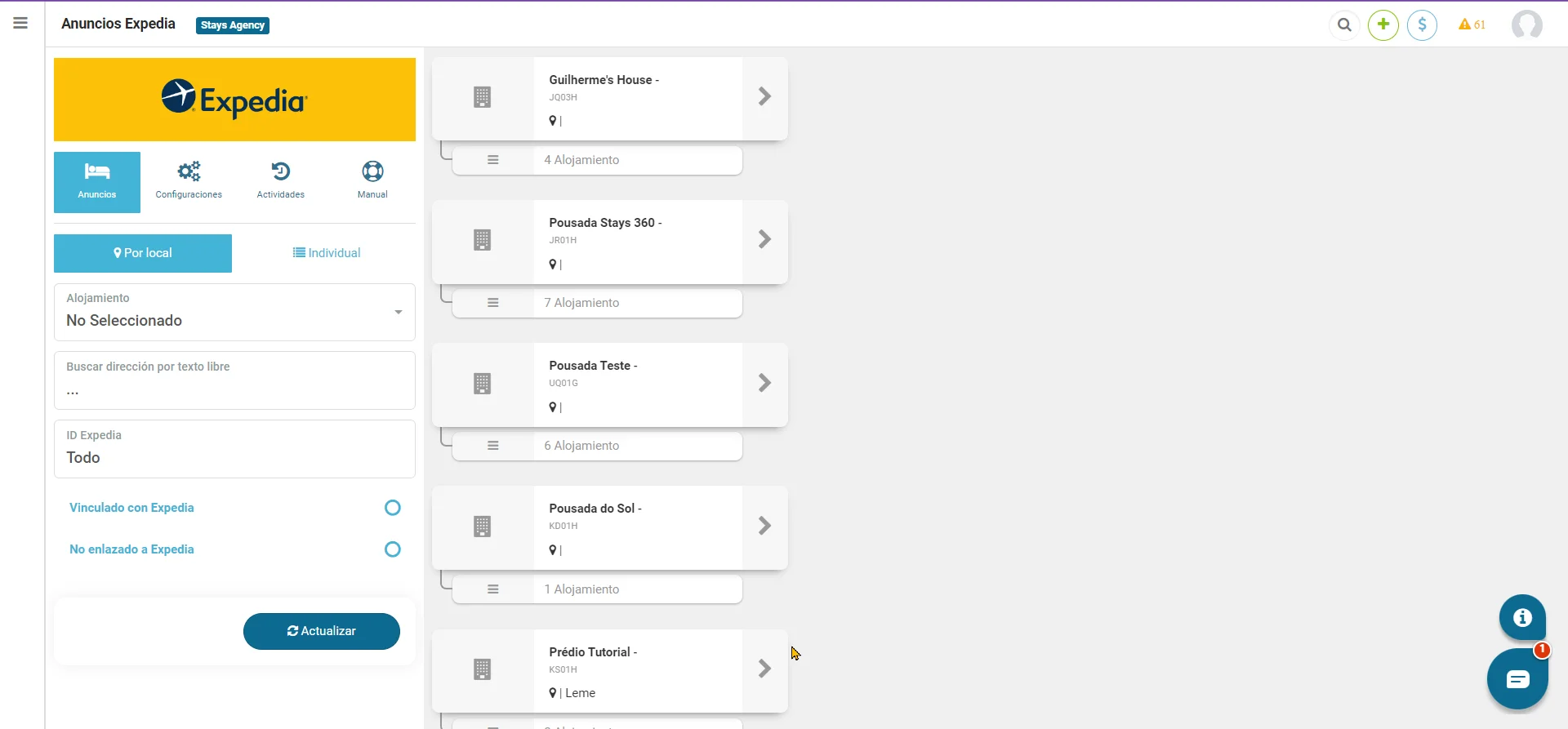
Task: Switch to Individual listing view
Action: click(327, 253)
